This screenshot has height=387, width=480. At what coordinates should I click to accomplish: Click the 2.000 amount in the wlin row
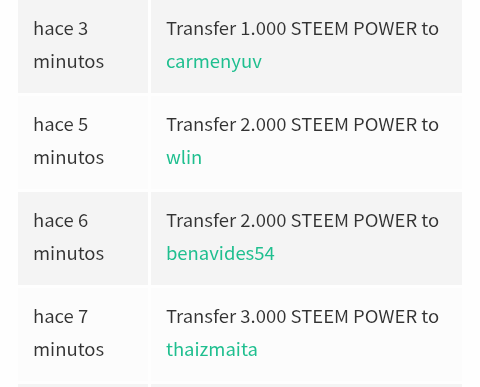263,125
